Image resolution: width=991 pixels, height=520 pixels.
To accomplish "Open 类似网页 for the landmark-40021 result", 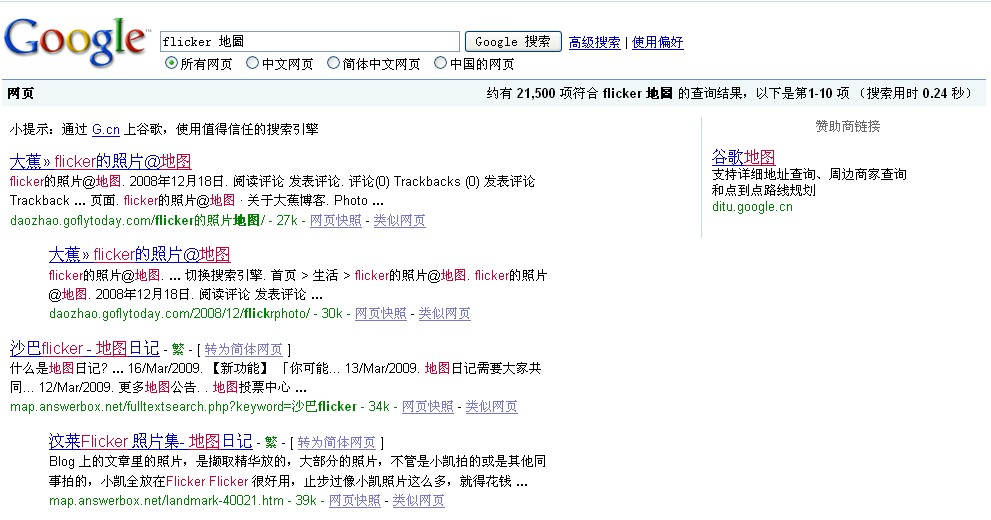I will (x=418, y=500).
